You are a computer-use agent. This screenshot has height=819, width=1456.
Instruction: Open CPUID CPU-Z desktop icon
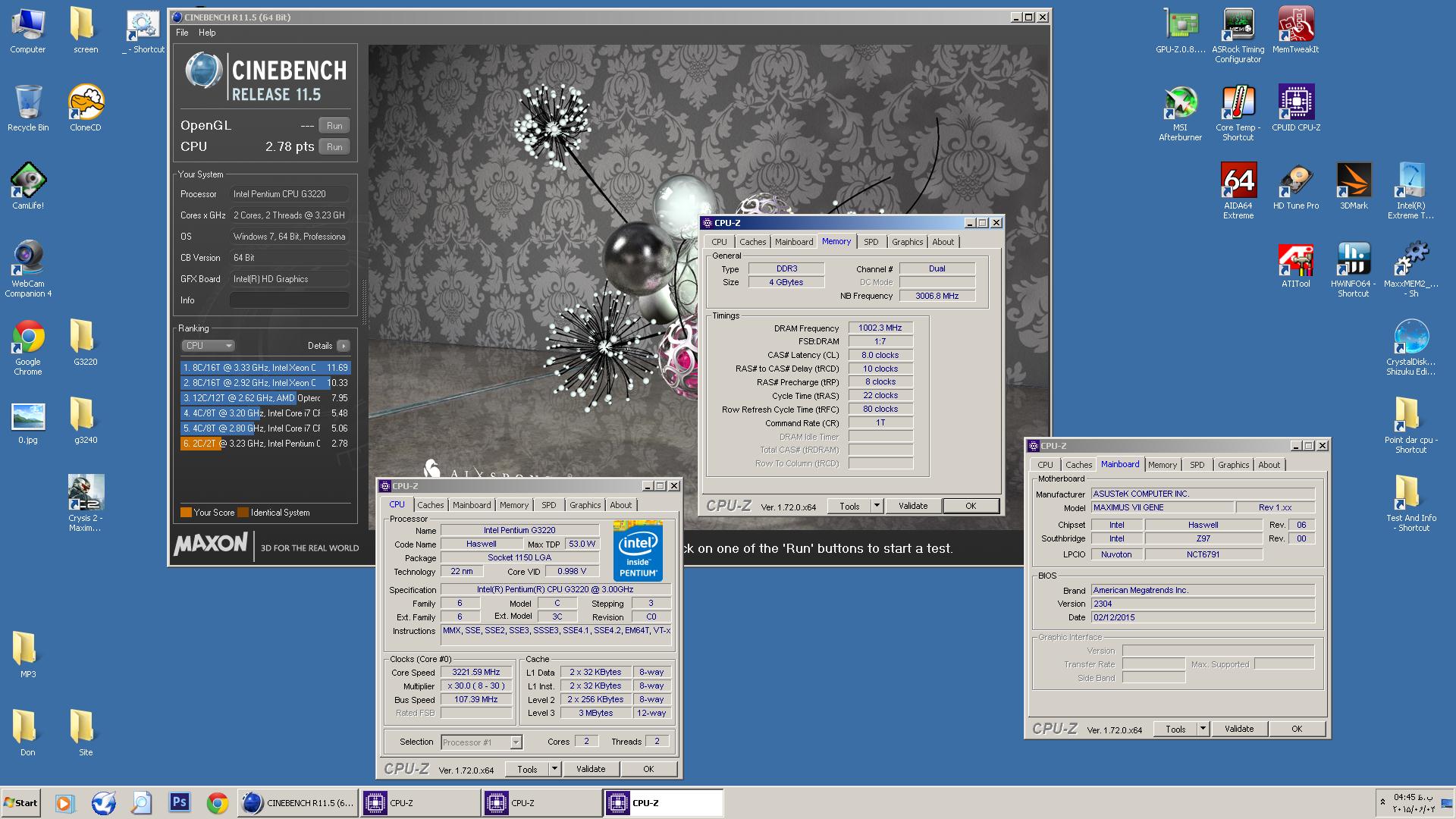[1296, 108]
